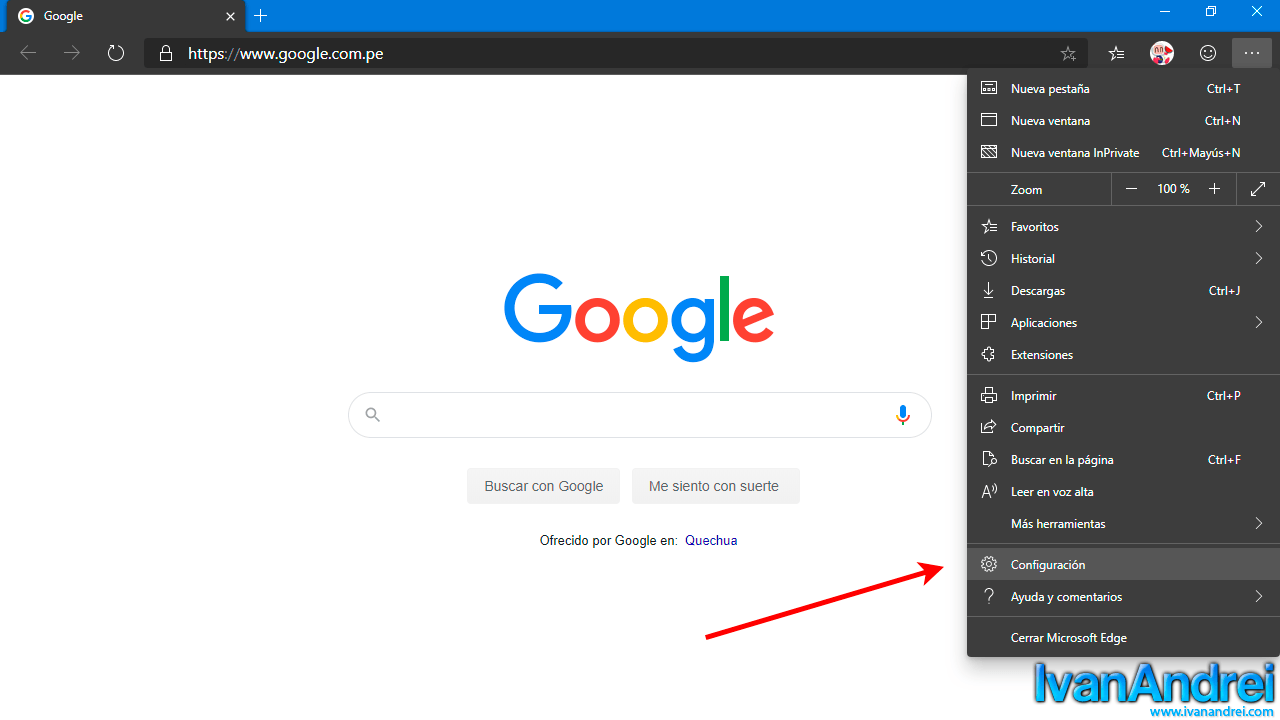Select Nueva pestaña menu entry
The height and width of the screenshot is (720, 1280).
coord(1123,89)
